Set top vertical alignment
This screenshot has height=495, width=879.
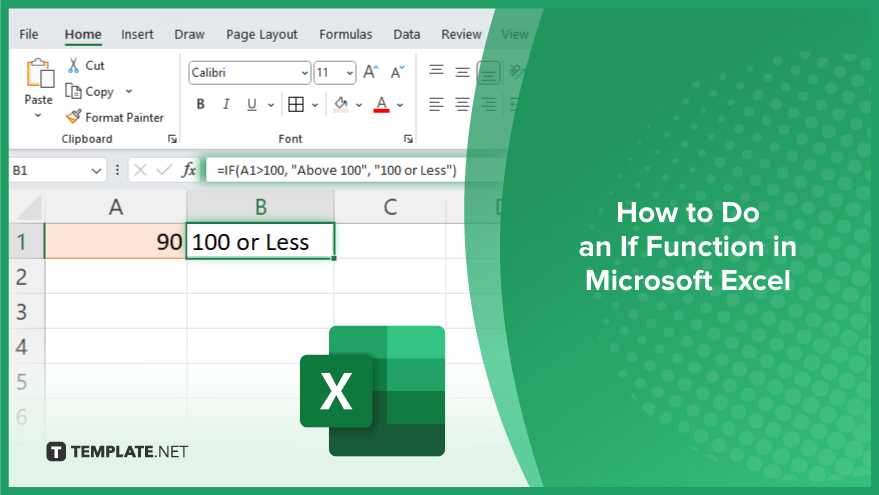tap(436, 71)
